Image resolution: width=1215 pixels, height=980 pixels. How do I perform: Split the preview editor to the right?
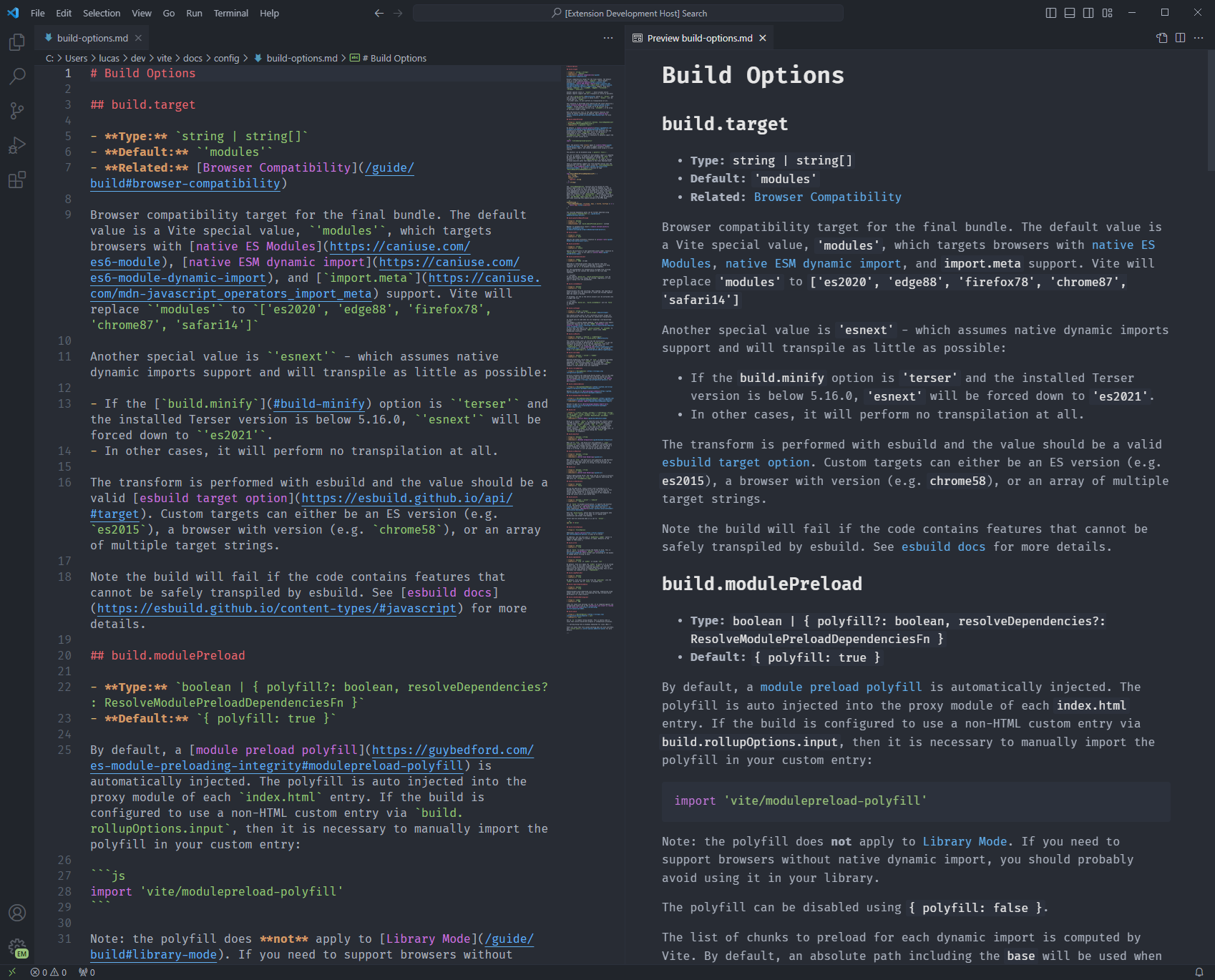point(1181,38)
